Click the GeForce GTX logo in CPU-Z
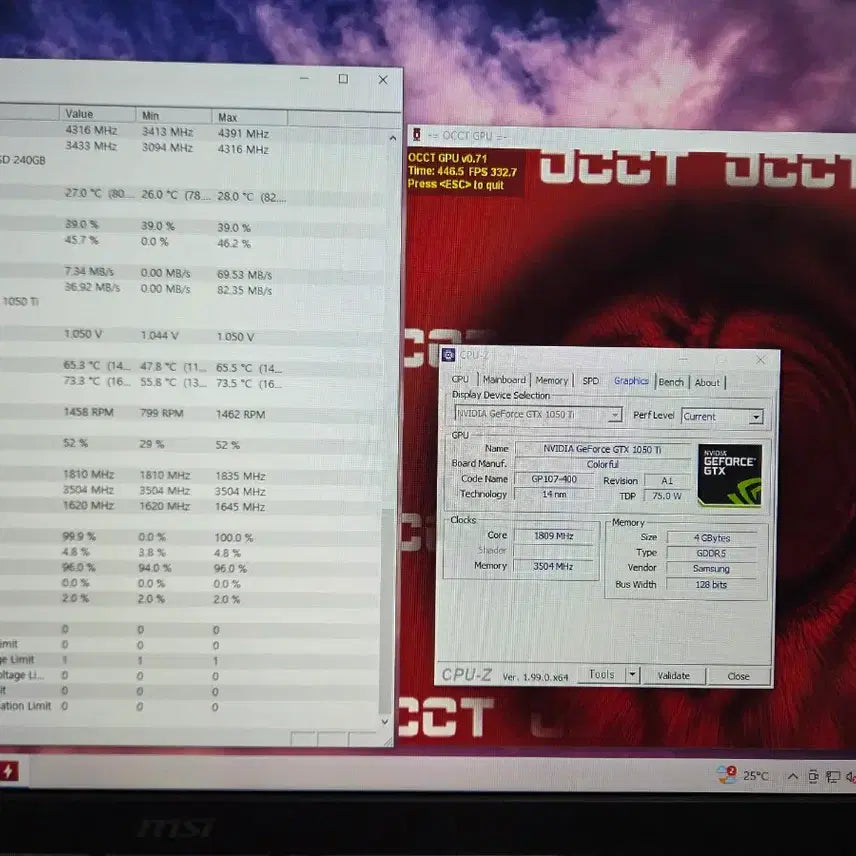The image size is (856, 856). 729,475
